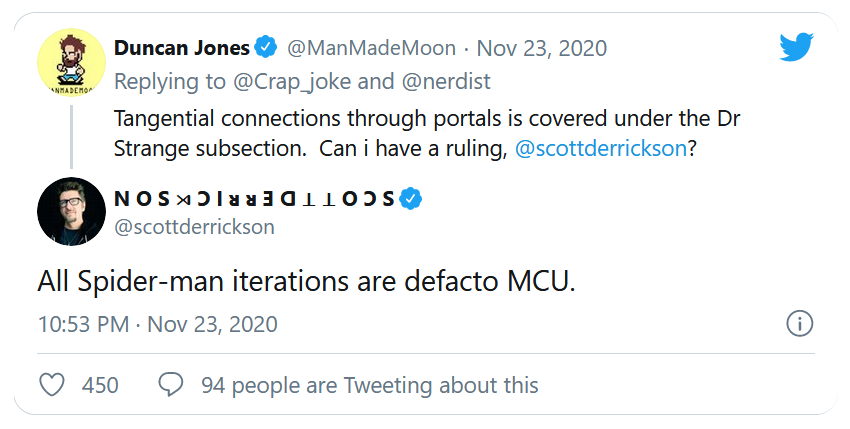This screenshot has width=850, height=429.
Task: Click the mirrored Scott Derrickson display name
Action: (255, 198)
